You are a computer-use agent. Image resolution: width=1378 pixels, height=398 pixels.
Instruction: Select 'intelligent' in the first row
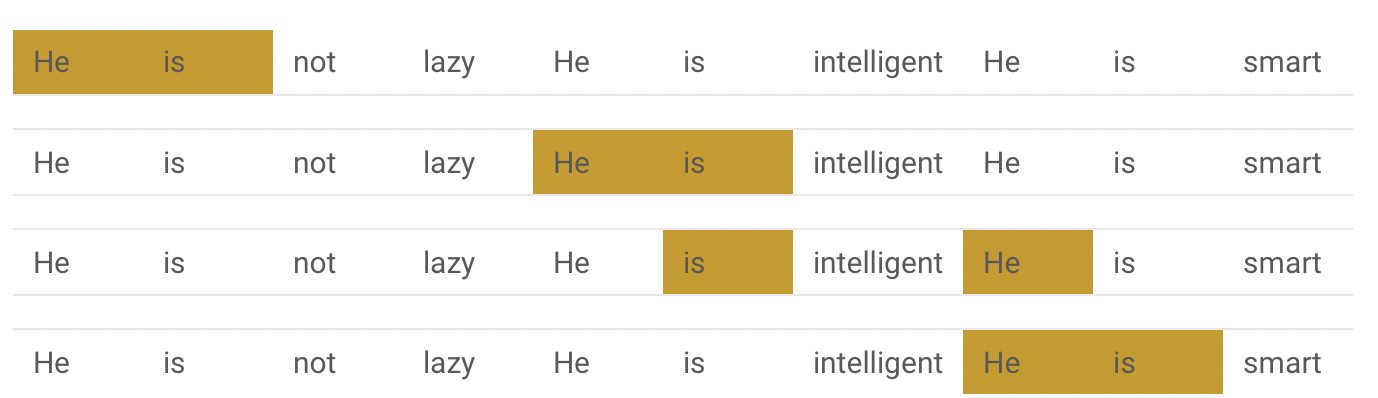(x=878, y=62)
